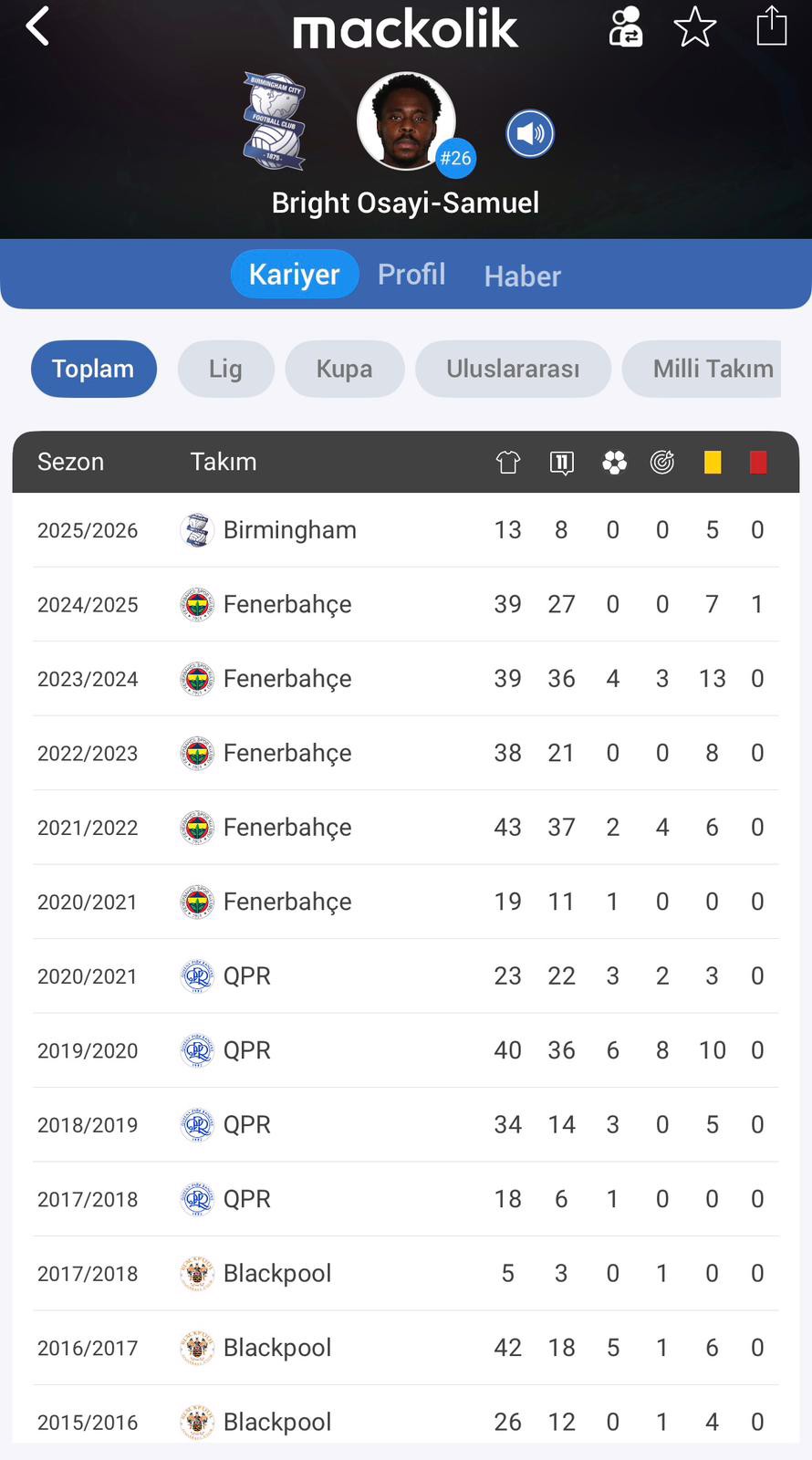Toggle the speaker notification icon

530,134
